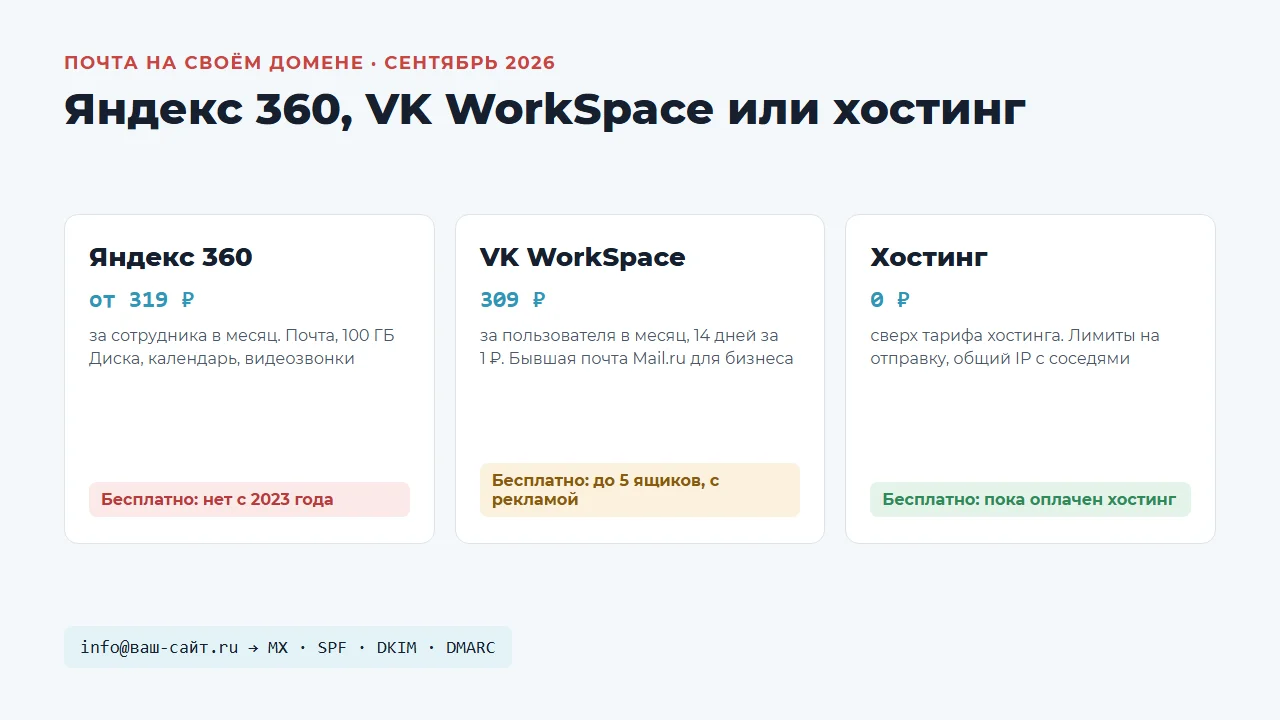Image resolution: width=1280 pixels, height=720 pixels.
Task: Click the description starting "за пользователя в месяц"
Action: 637,347
